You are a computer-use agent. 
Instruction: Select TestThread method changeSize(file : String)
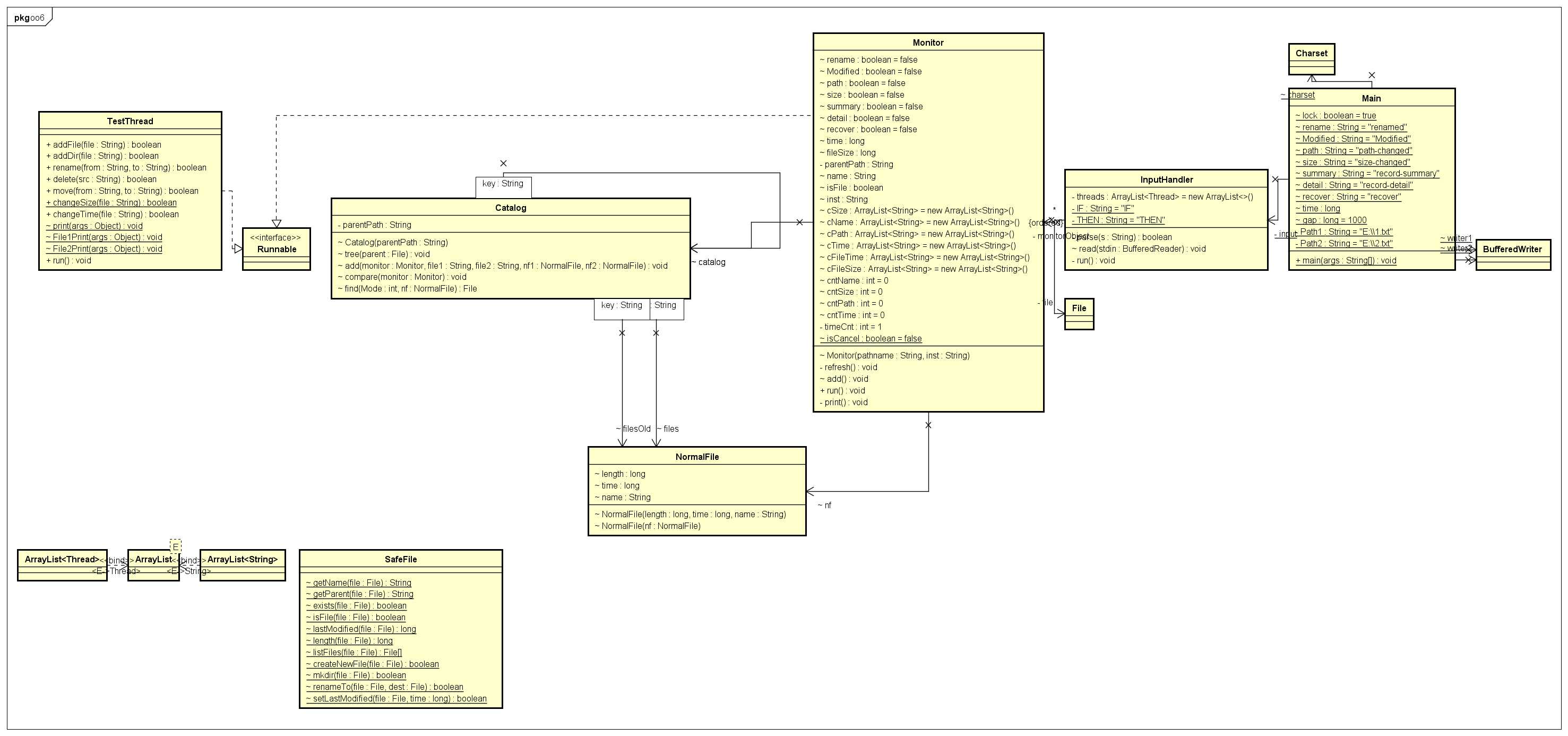111,203
